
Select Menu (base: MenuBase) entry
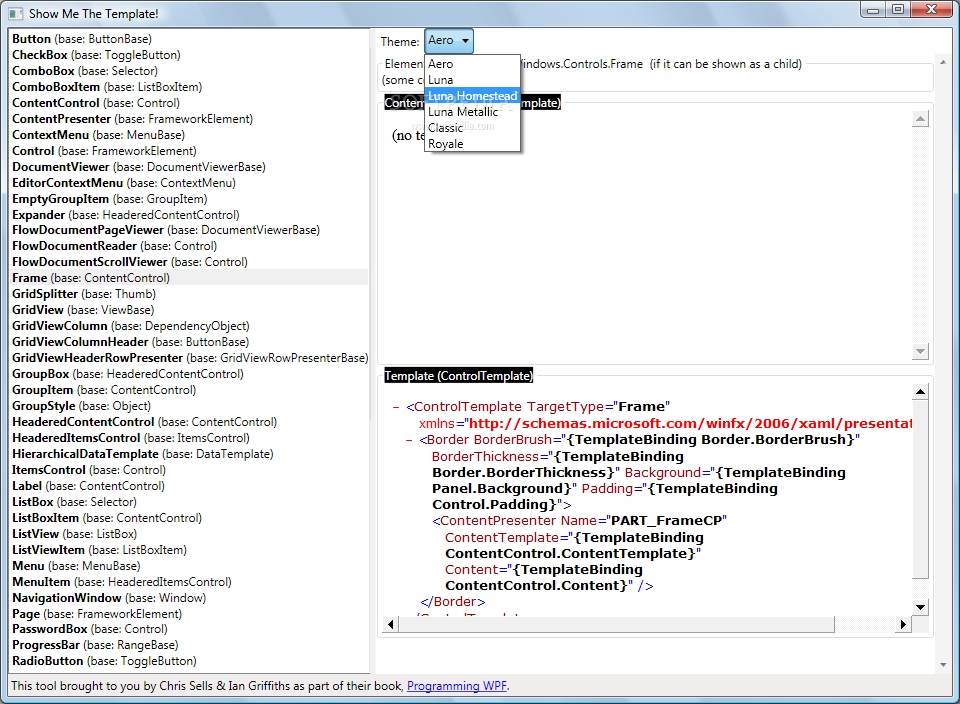click(190, 566)
